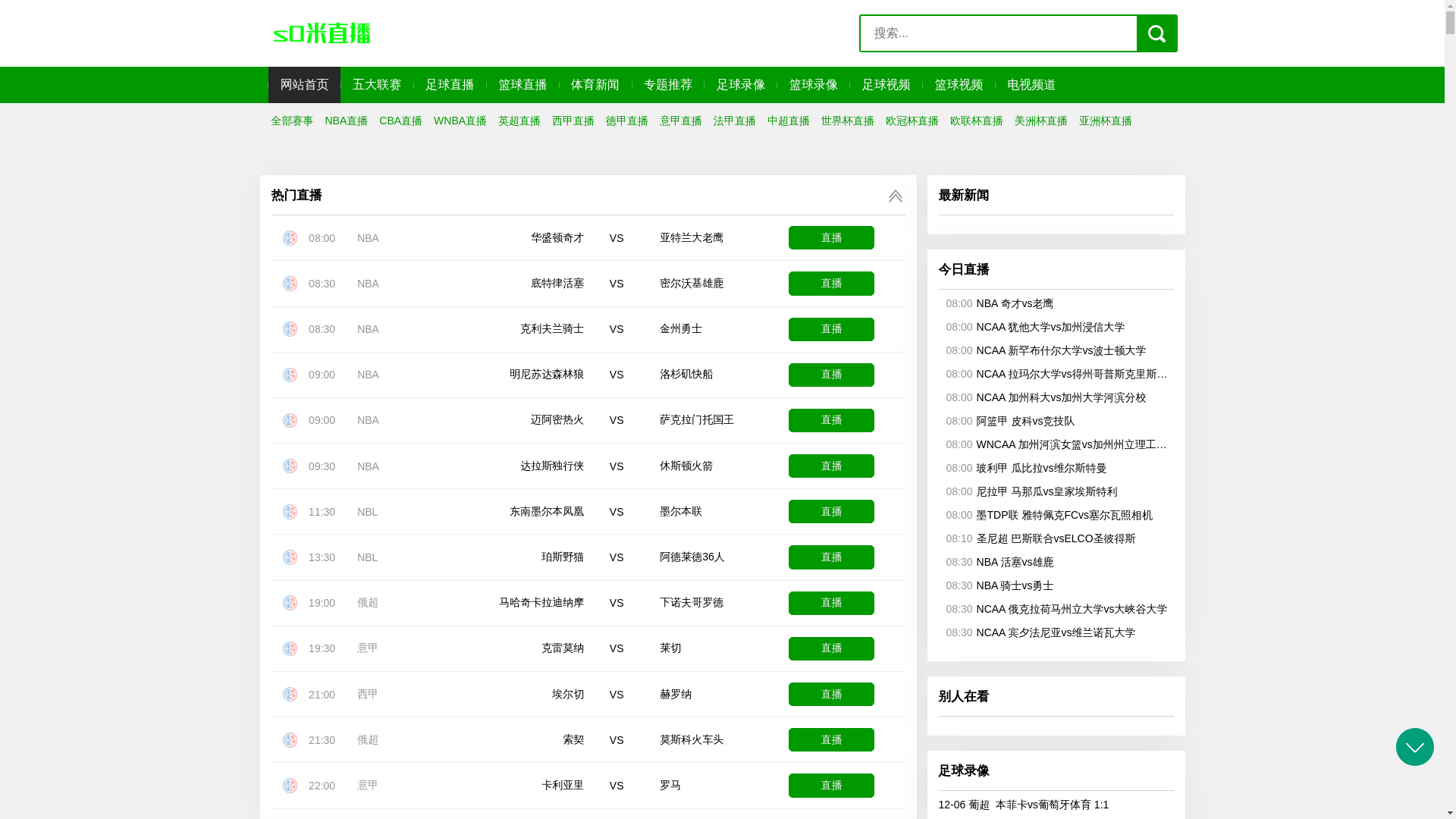
Task: Click the 全部赛事 link
Action: pyautogui.click(x=292, y=121)
